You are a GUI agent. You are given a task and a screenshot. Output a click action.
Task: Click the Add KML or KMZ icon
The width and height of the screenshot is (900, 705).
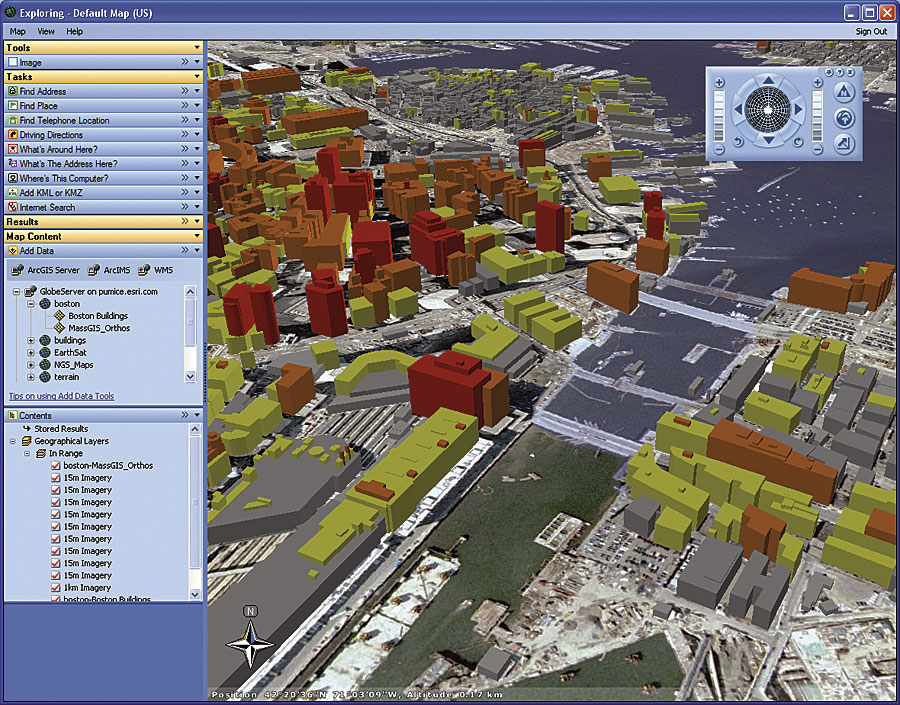(13, 193)
